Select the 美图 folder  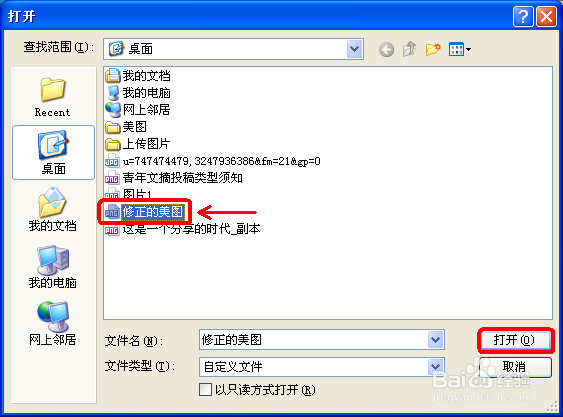[x=126, y=127]
